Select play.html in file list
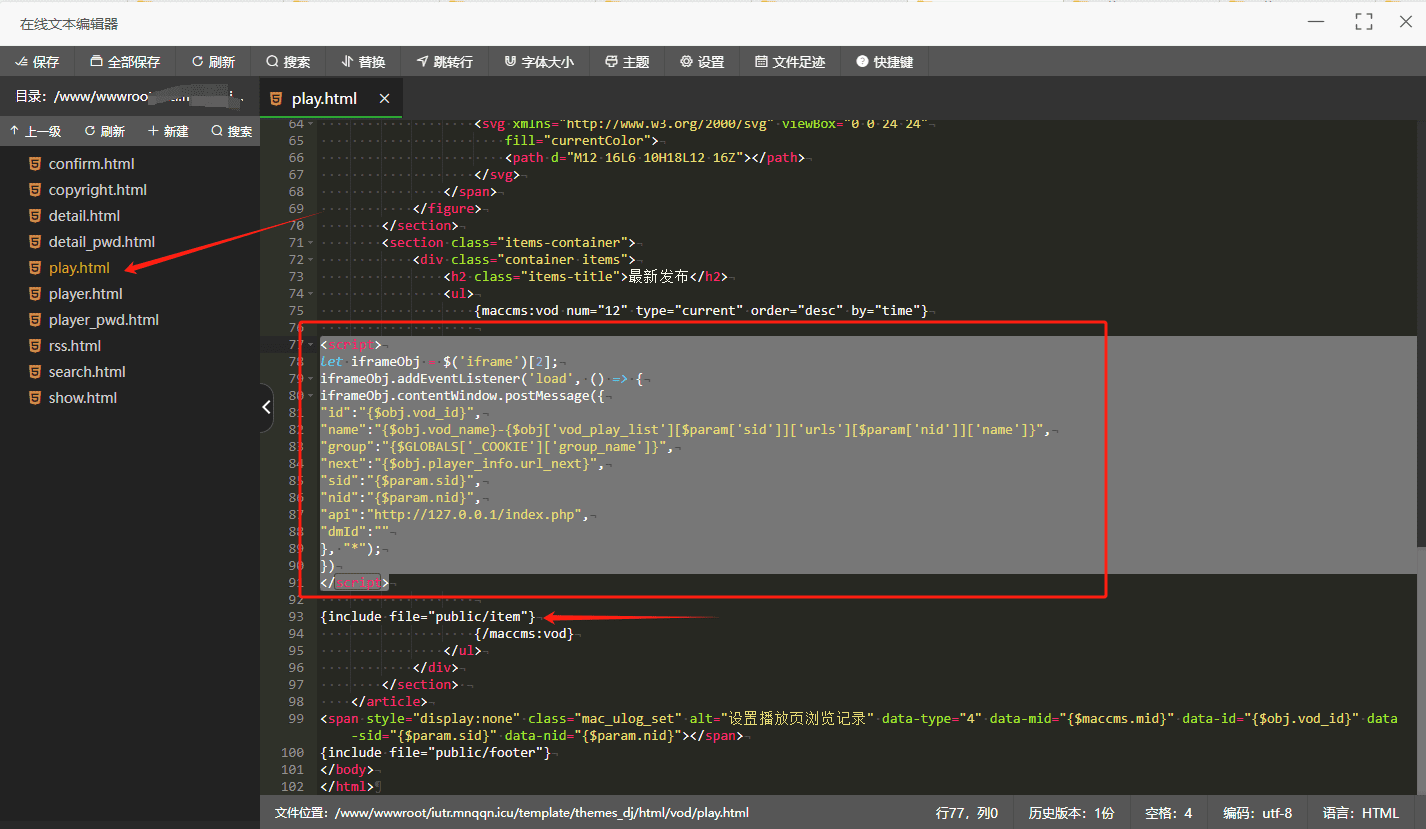This screenshot has height=829, width=1426. pos(79,268)
